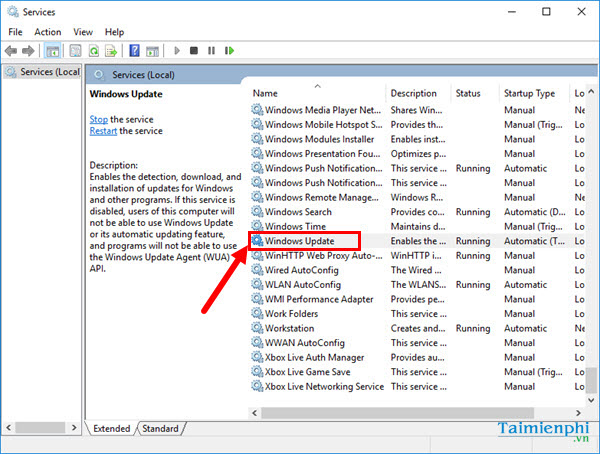Click gear icon next to Windows Search
The height and width of the screenshot is (454, 600).
tap(257, 212)
